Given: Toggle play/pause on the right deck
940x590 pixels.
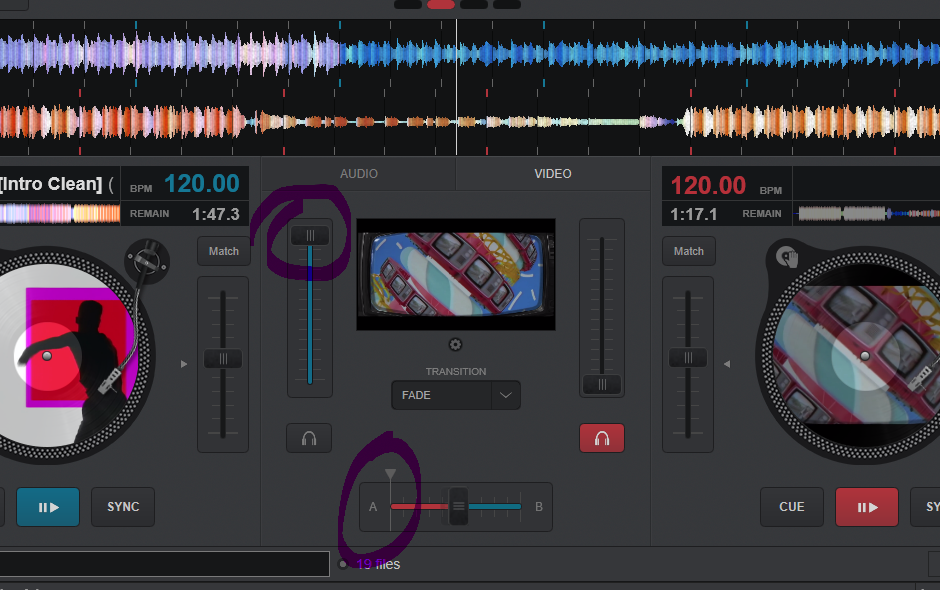Looking at the screenshot, I should point(867,507).
